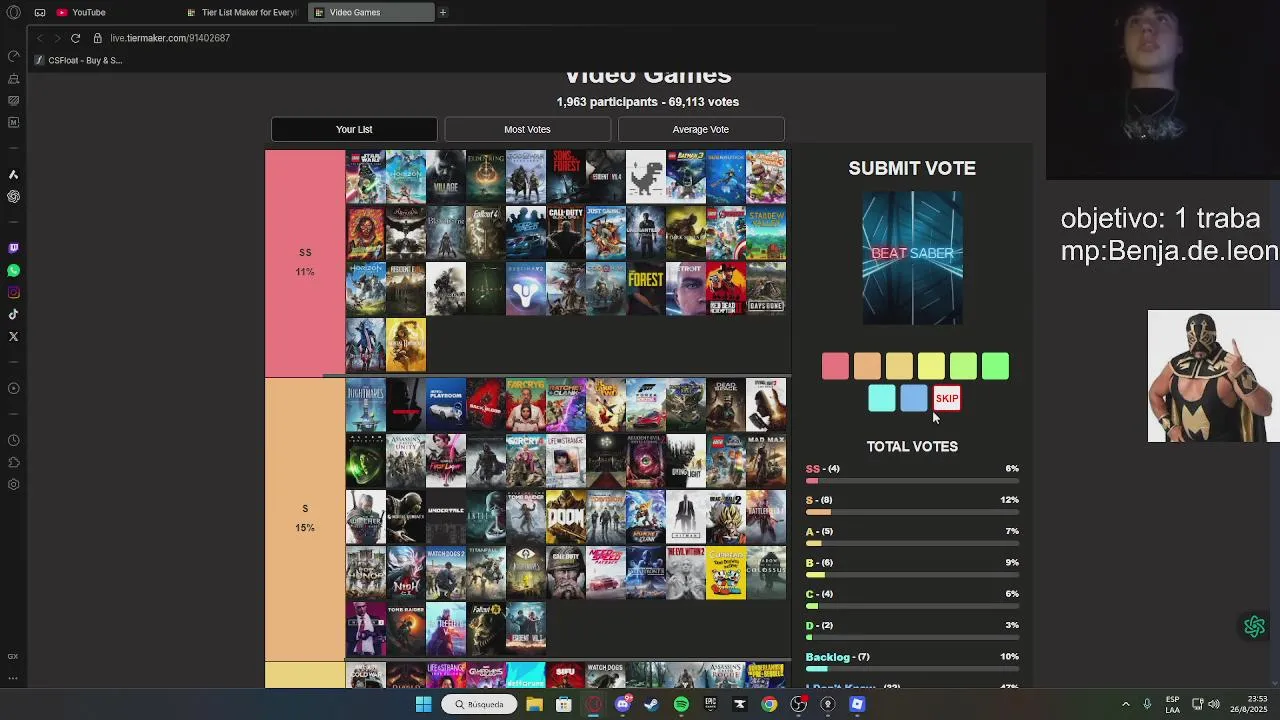The width and height of the screenshot is (1280, 720).
Task: Click the ESP LAA language indicator
Action: [1172, 704]
